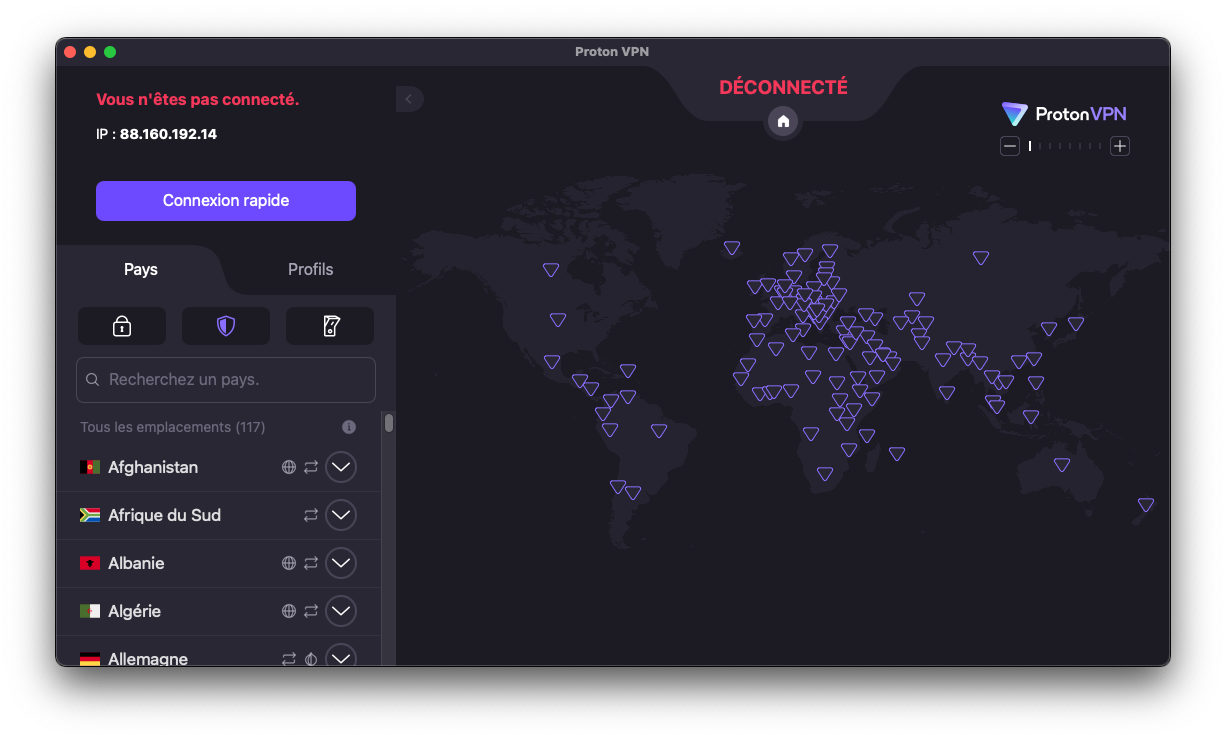Click the ProtonVPN logo
The height and width of the screenshot is (740, 1226).
coord(1064,114)
